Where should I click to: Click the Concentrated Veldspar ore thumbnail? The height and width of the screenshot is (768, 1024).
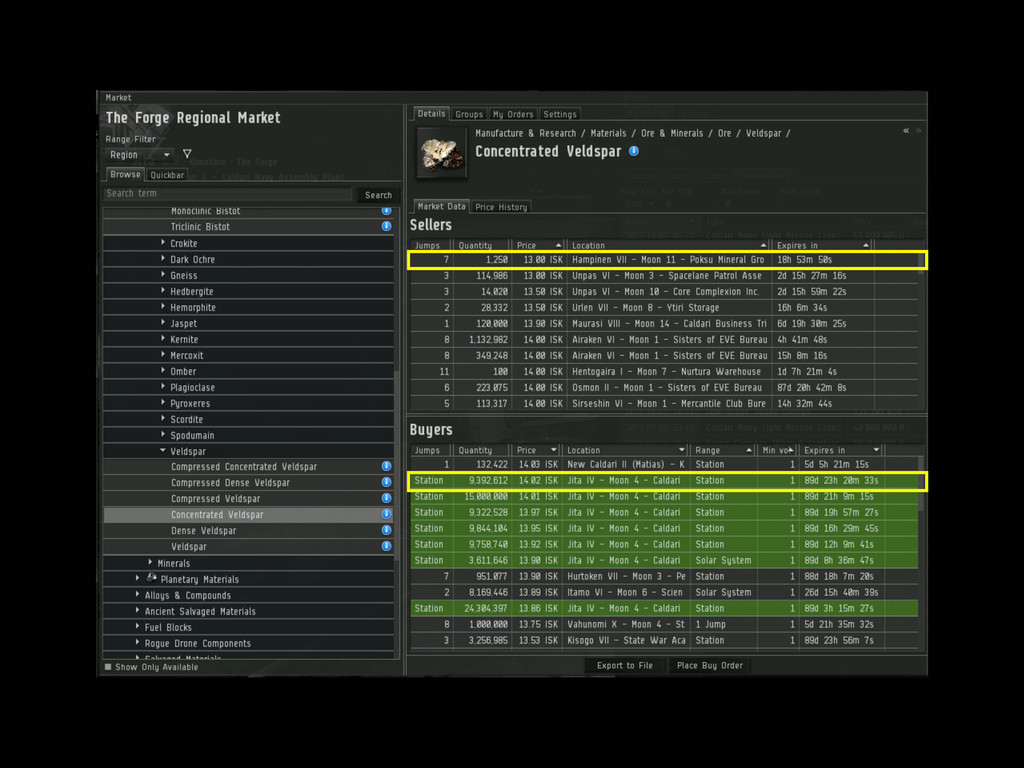pyautogui.click(x=441, y=153)
